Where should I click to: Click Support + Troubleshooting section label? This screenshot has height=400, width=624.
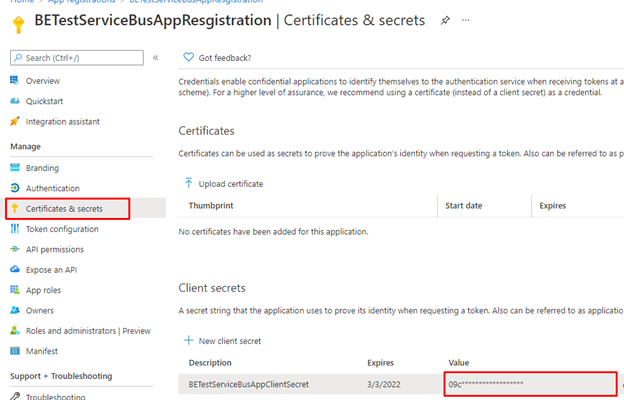(x=61, y=376)
